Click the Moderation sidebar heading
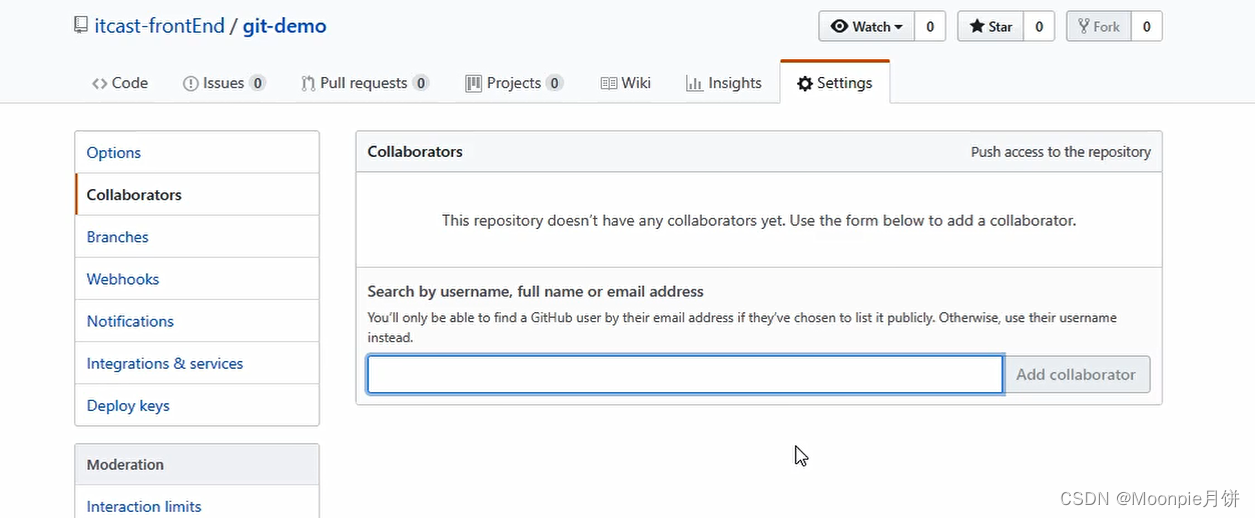The image size is (1255, 518). tap(125, 464)
